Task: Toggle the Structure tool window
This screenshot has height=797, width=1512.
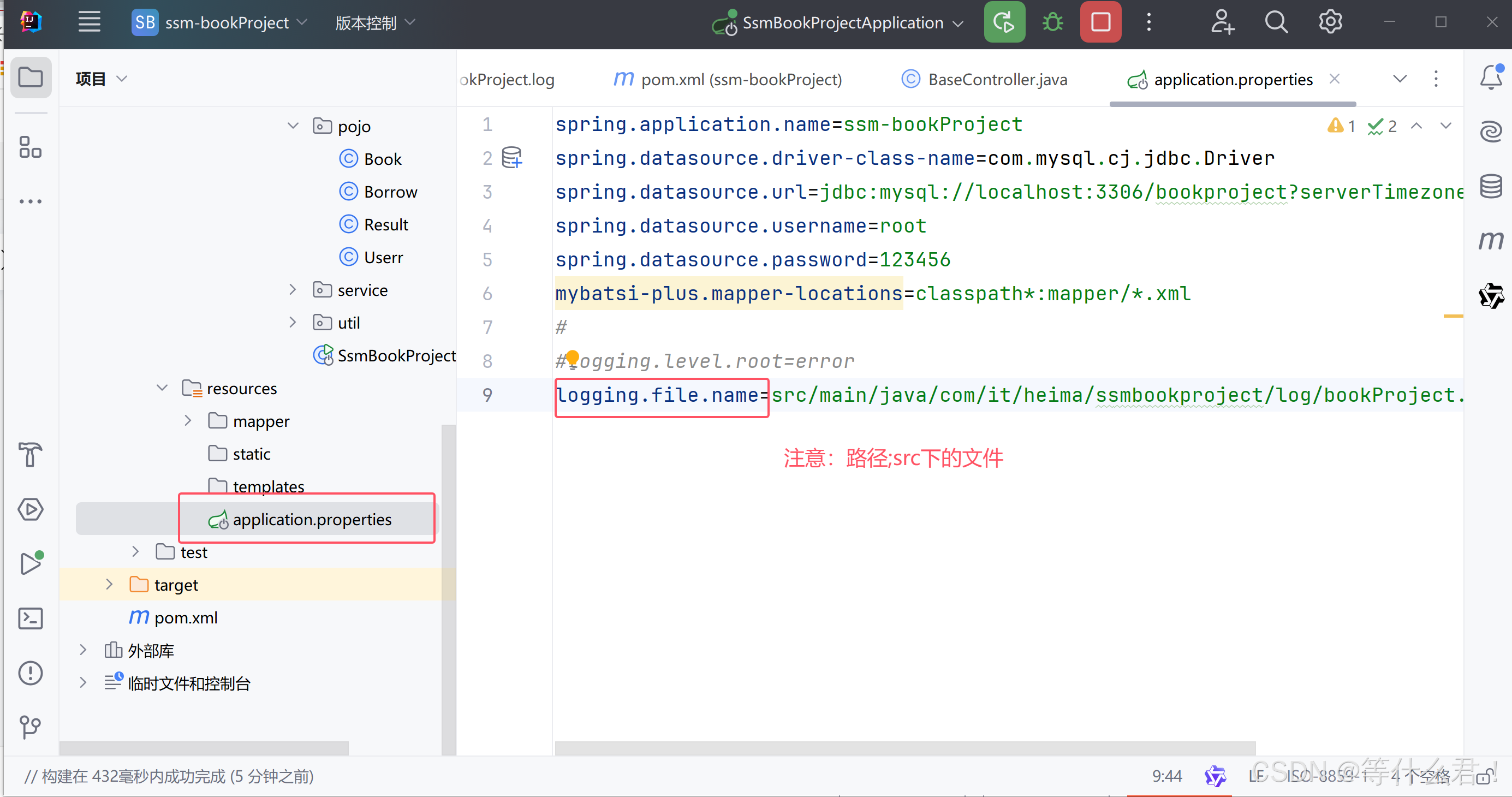Action: coord(31,147)
